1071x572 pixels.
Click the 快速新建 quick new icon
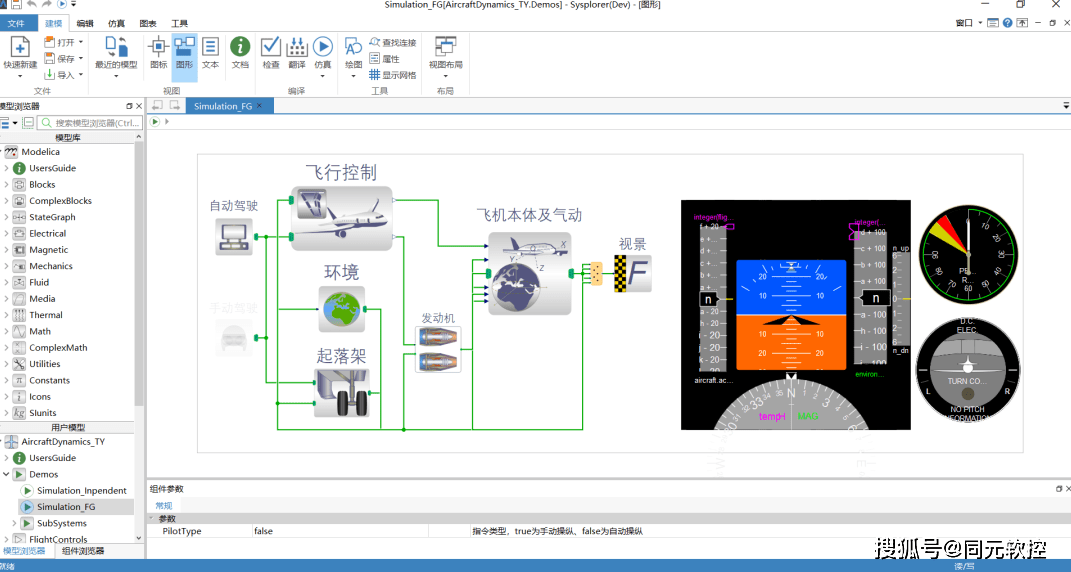pos(20,52)
